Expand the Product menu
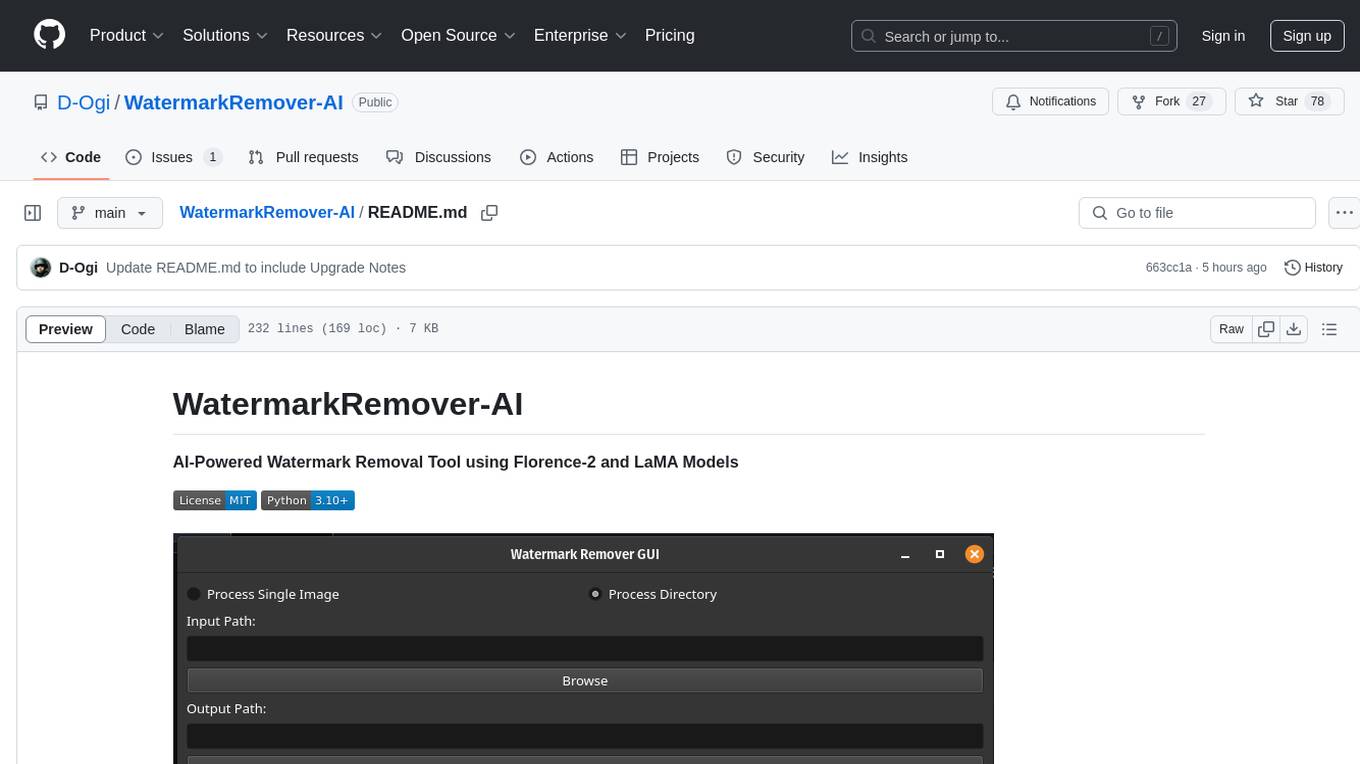The width and height of the screenshot is (1360, 764). 127,35
